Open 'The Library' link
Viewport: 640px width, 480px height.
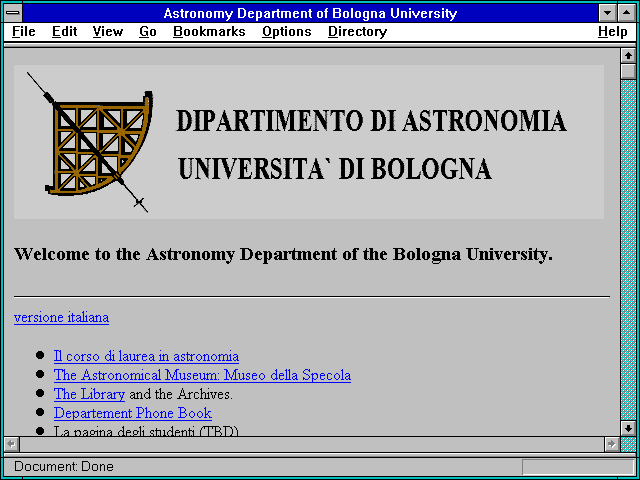(89, 394)
